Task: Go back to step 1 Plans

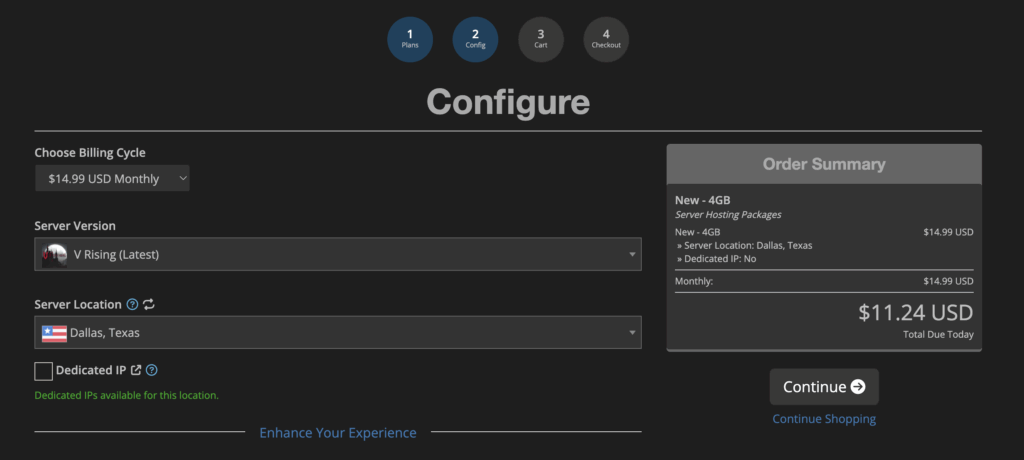Action: [410, 39]
